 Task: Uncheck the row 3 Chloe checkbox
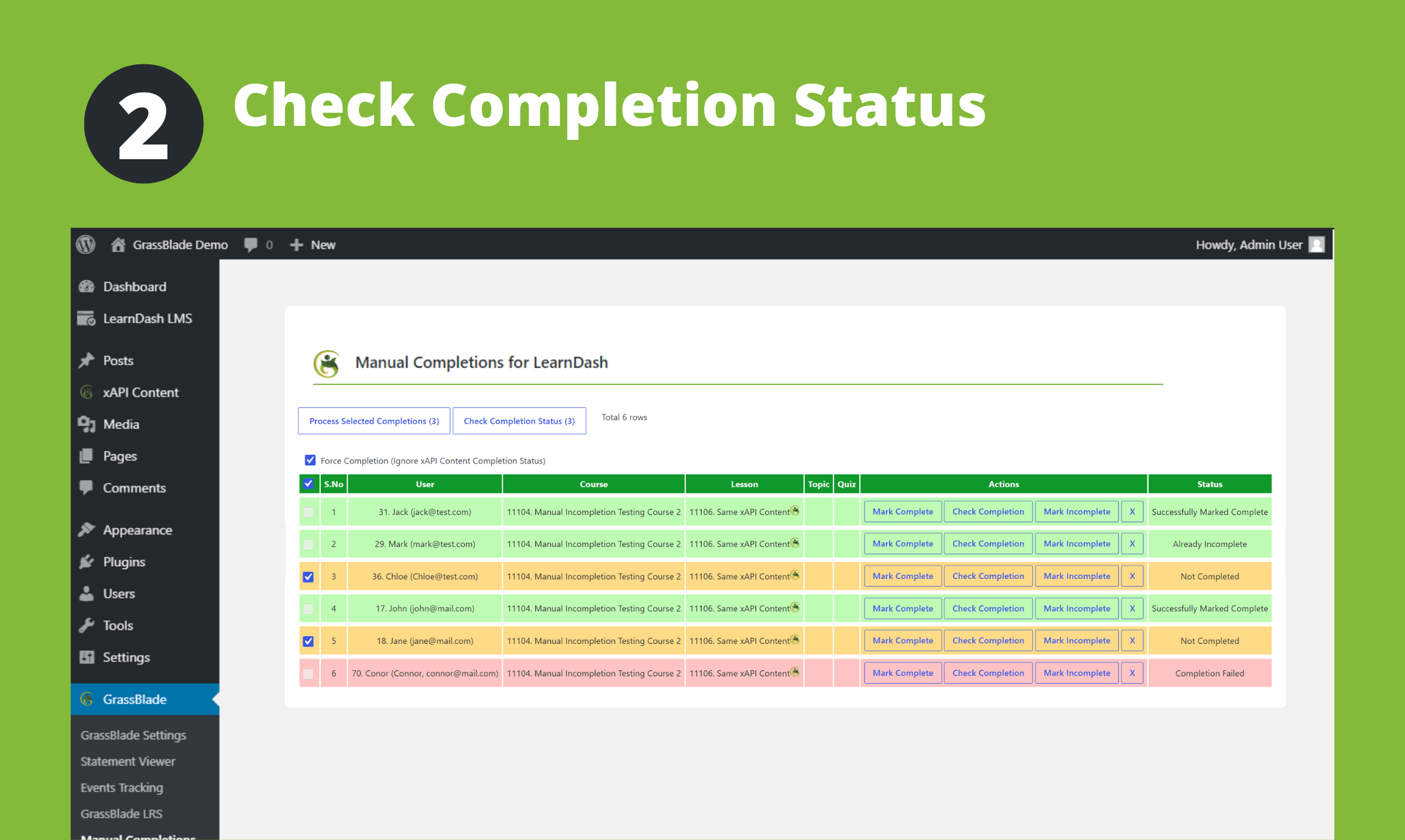[309, 577]
